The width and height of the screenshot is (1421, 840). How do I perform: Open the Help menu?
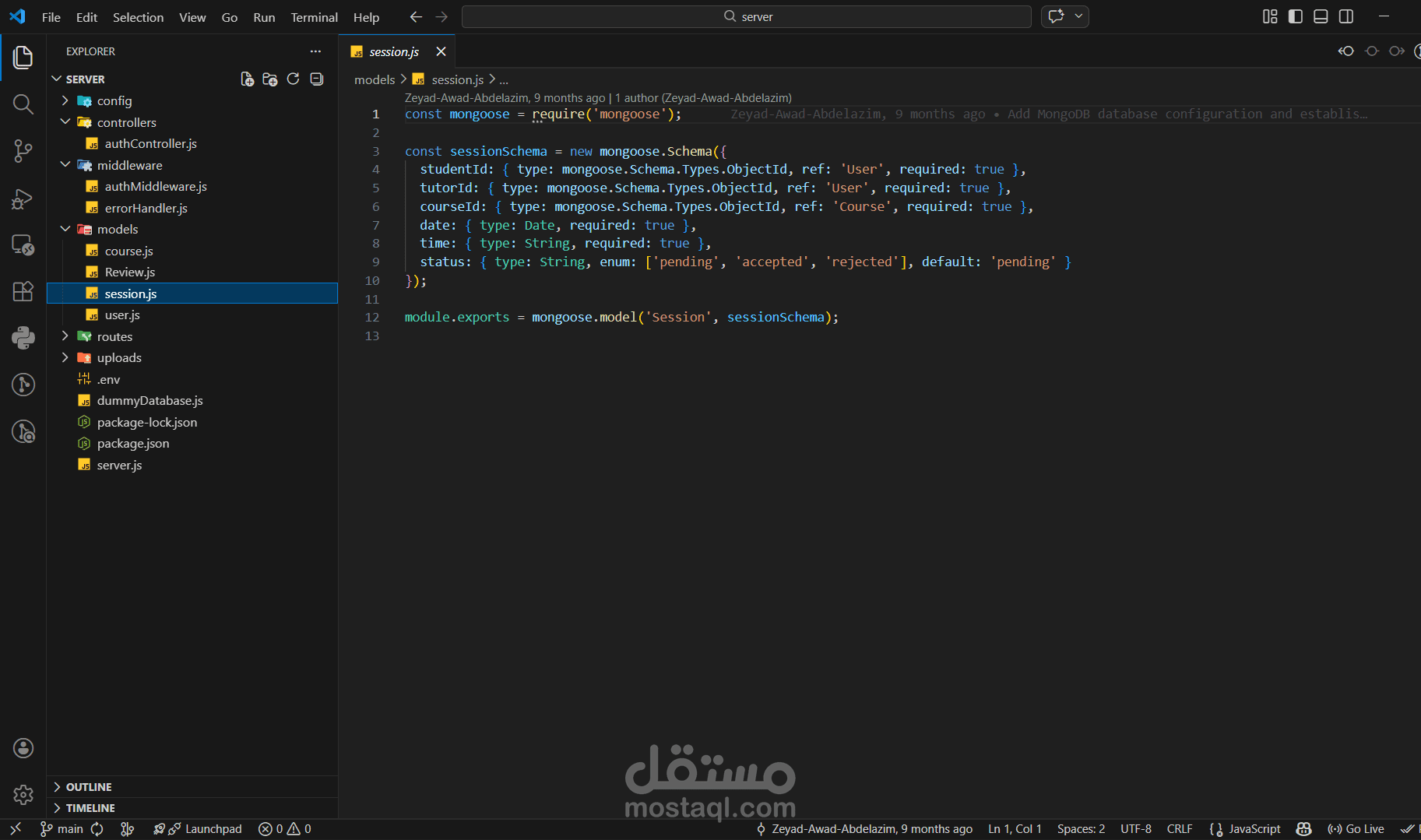(x=366, y=17)
